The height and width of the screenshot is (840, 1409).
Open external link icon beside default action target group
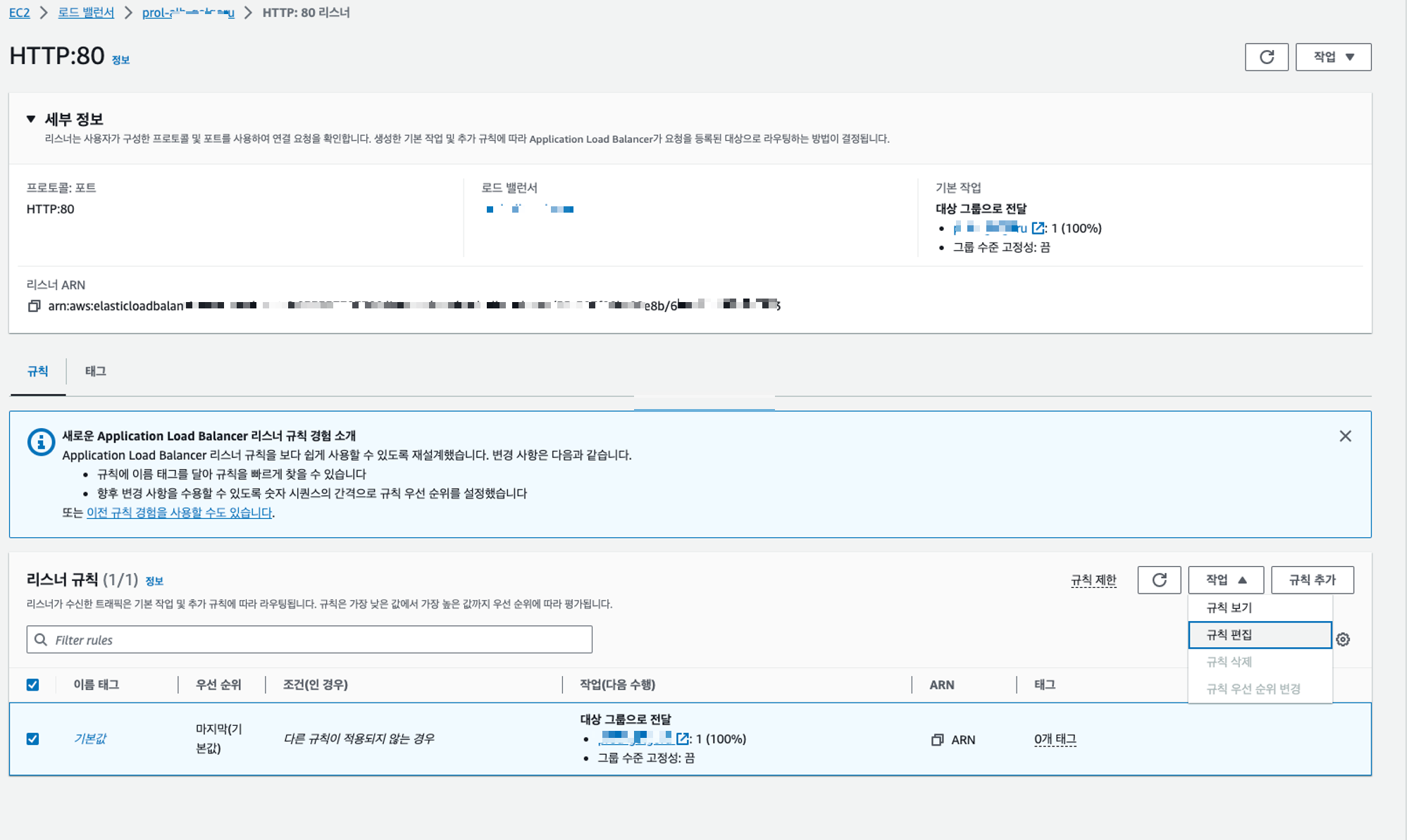1038,228
